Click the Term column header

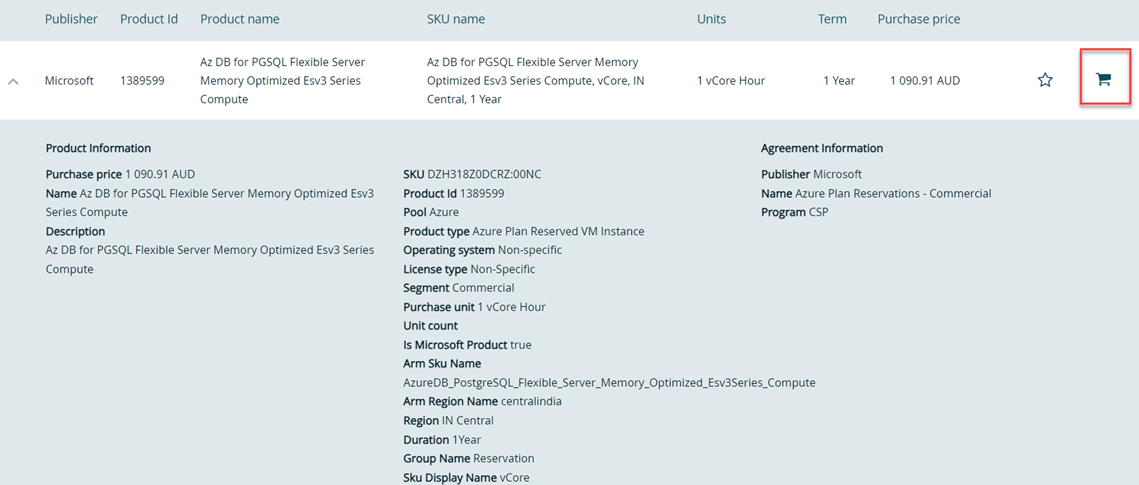point(832,19)
